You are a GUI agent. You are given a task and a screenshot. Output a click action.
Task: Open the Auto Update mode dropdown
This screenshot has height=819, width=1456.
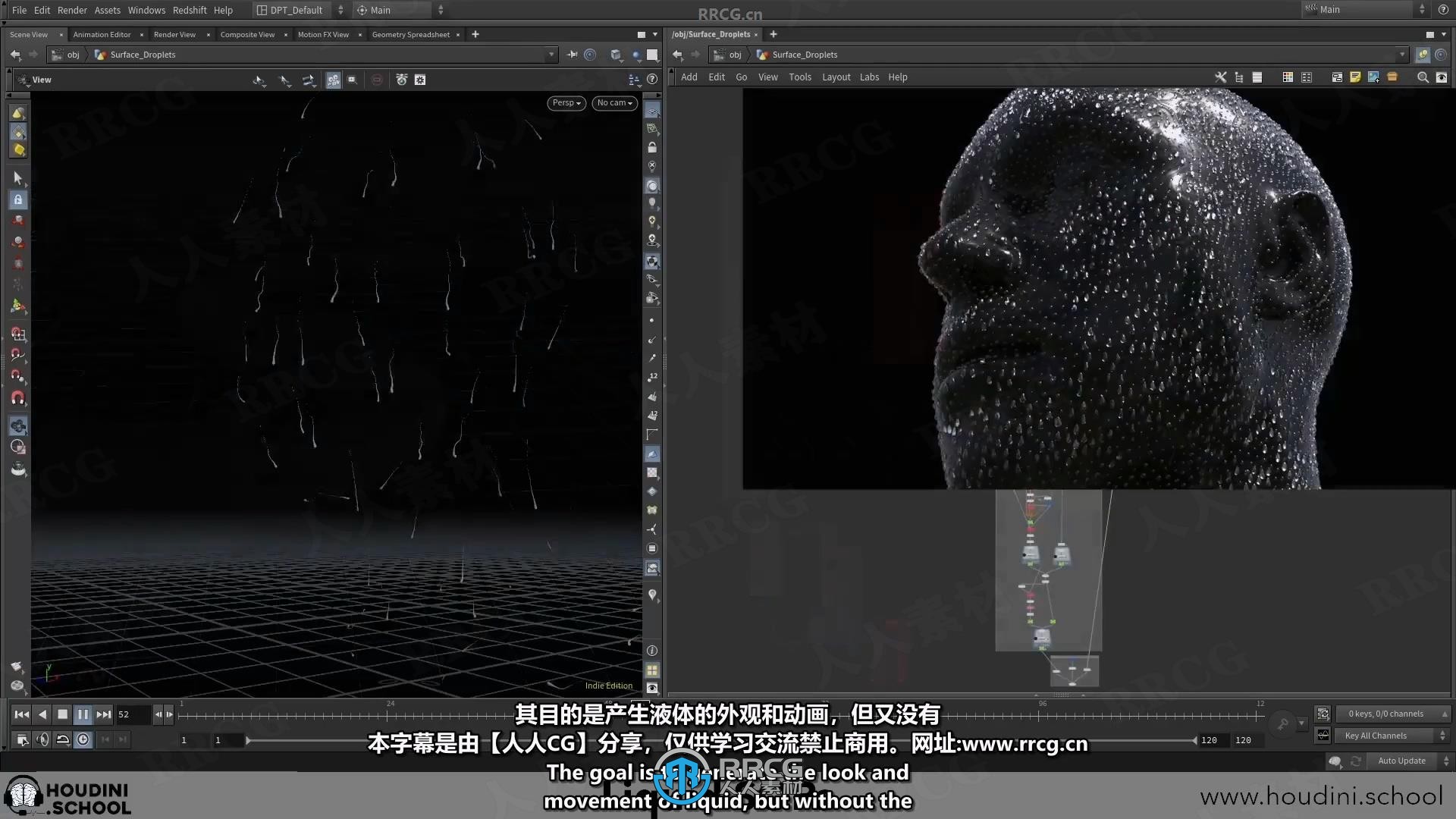coord(1407,761)
